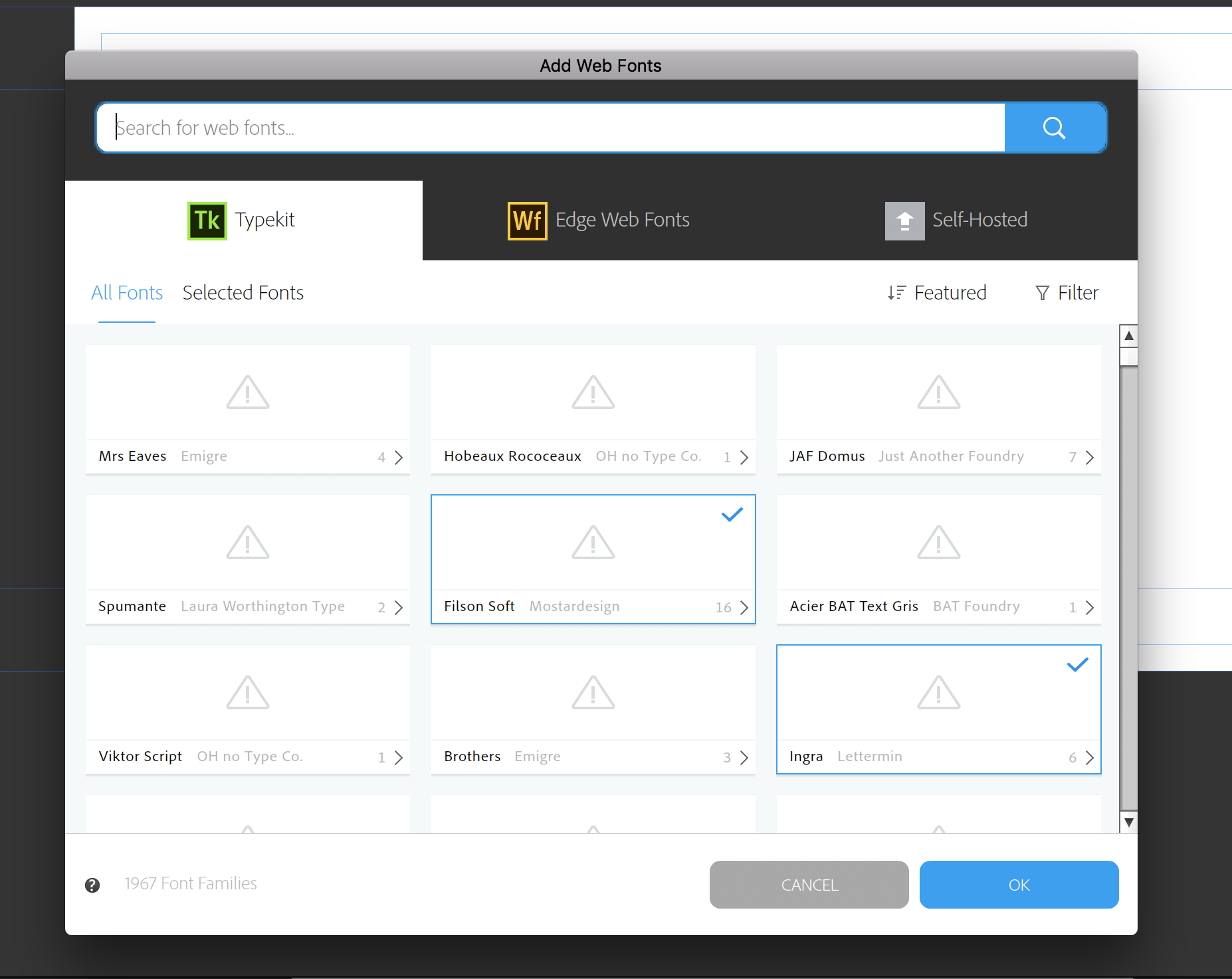This screenshot has width=1232, height=979.
Task: Expand Hobeaux Rococeaux styles chevron
Action: [744, 457]
